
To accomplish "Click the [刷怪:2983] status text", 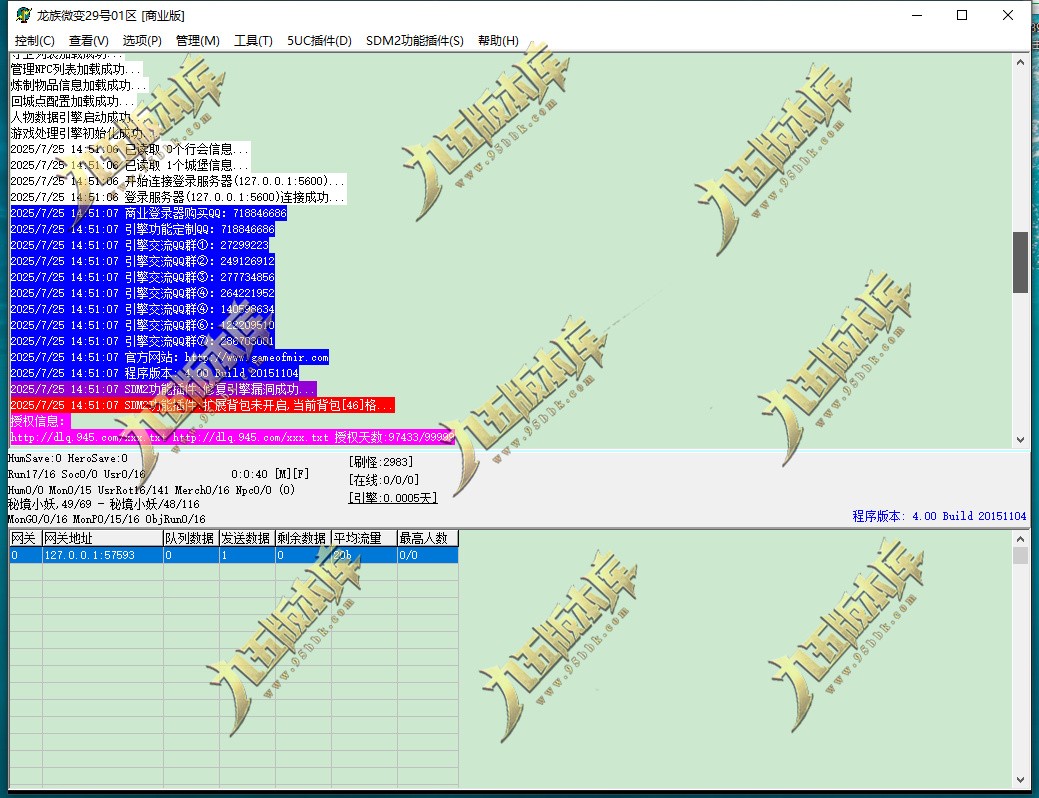I will tap(381, 462).
